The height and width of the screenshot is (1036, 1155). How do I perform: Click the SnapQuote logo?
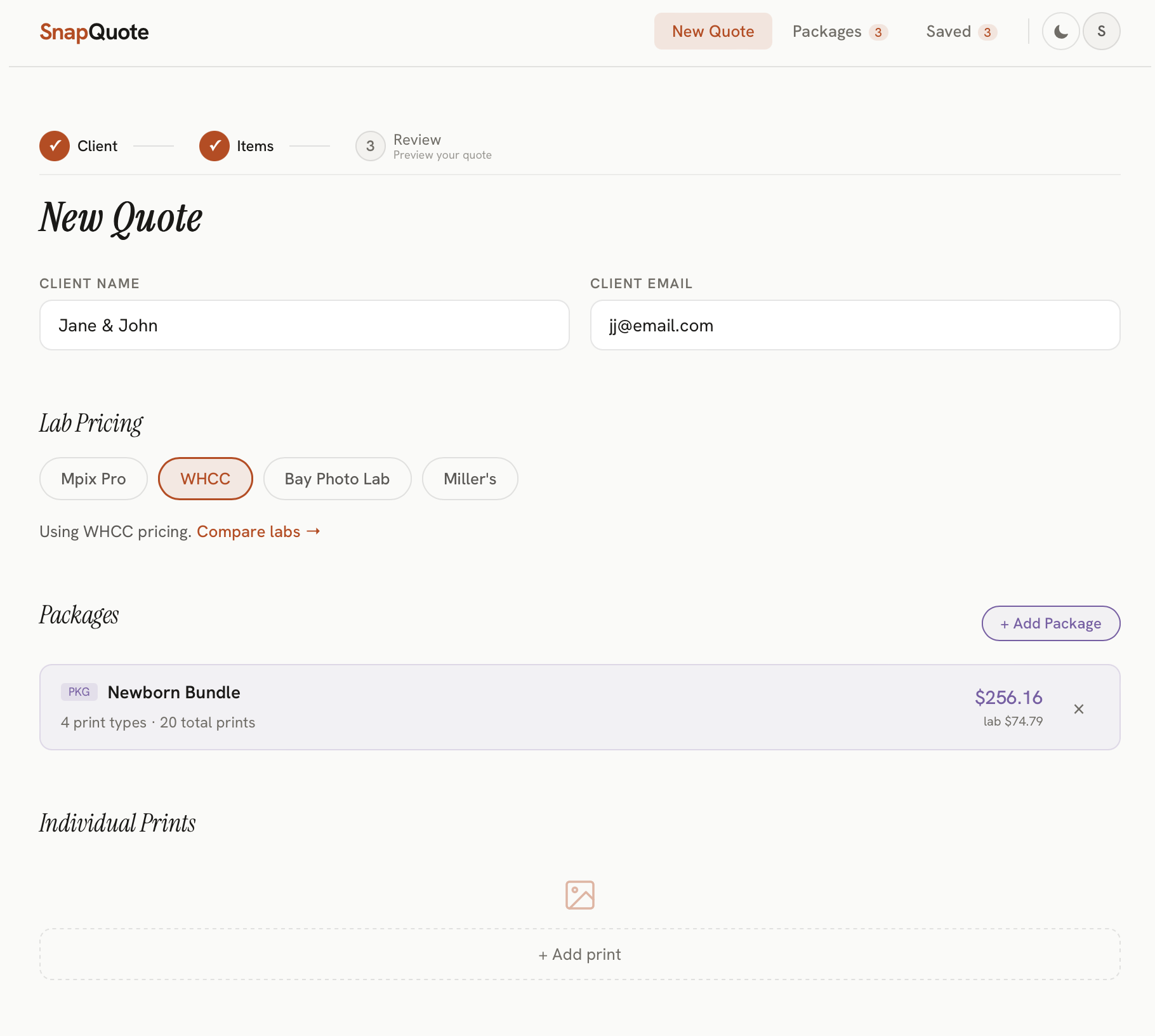pyautogui.click(x=94, y=32)
